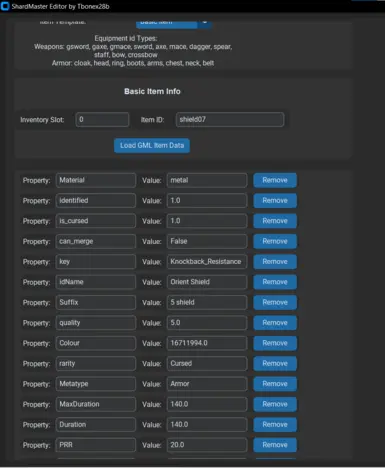Remove the quality property row
This screenshot has width=385, height=468.
click(x=275, y=323)
